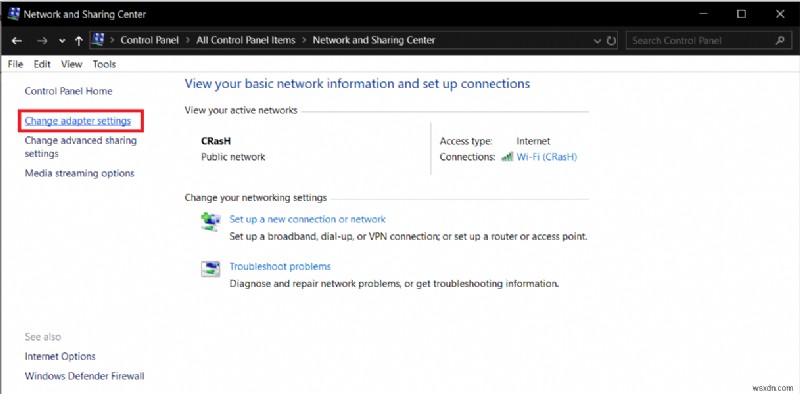Go back with the back arrow
Screen dimensions: 800x394
pyautogui.click(x=16, y=41)
